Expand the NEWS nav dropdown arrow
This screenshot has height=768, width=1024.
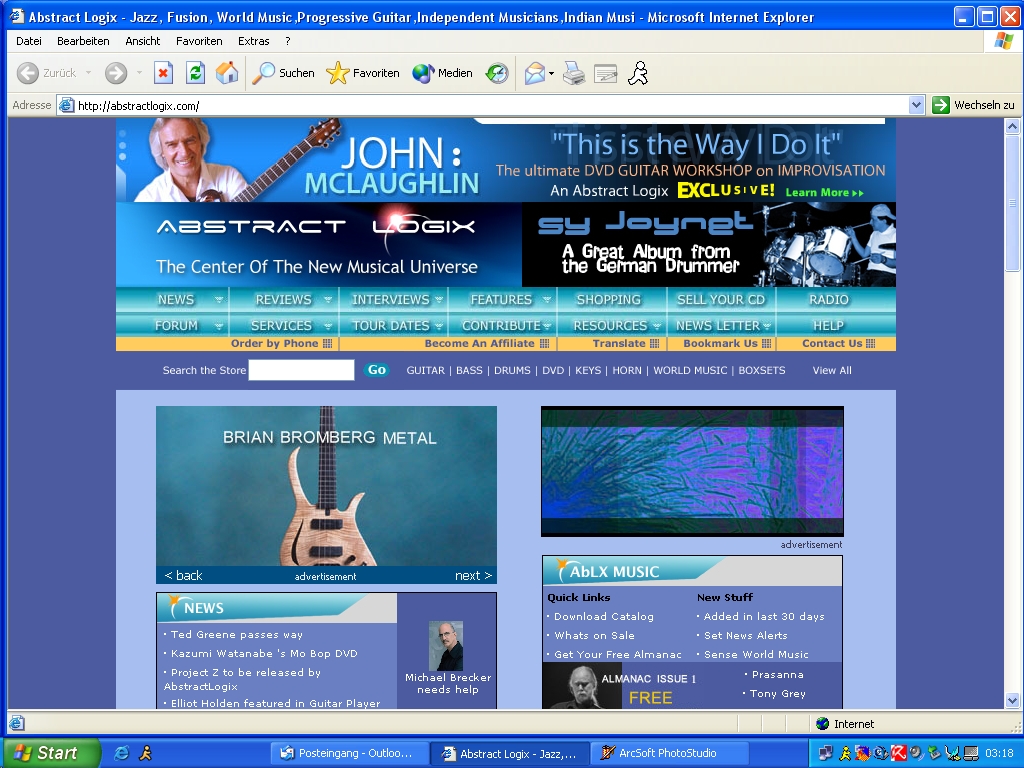click(x=219, y=300)
